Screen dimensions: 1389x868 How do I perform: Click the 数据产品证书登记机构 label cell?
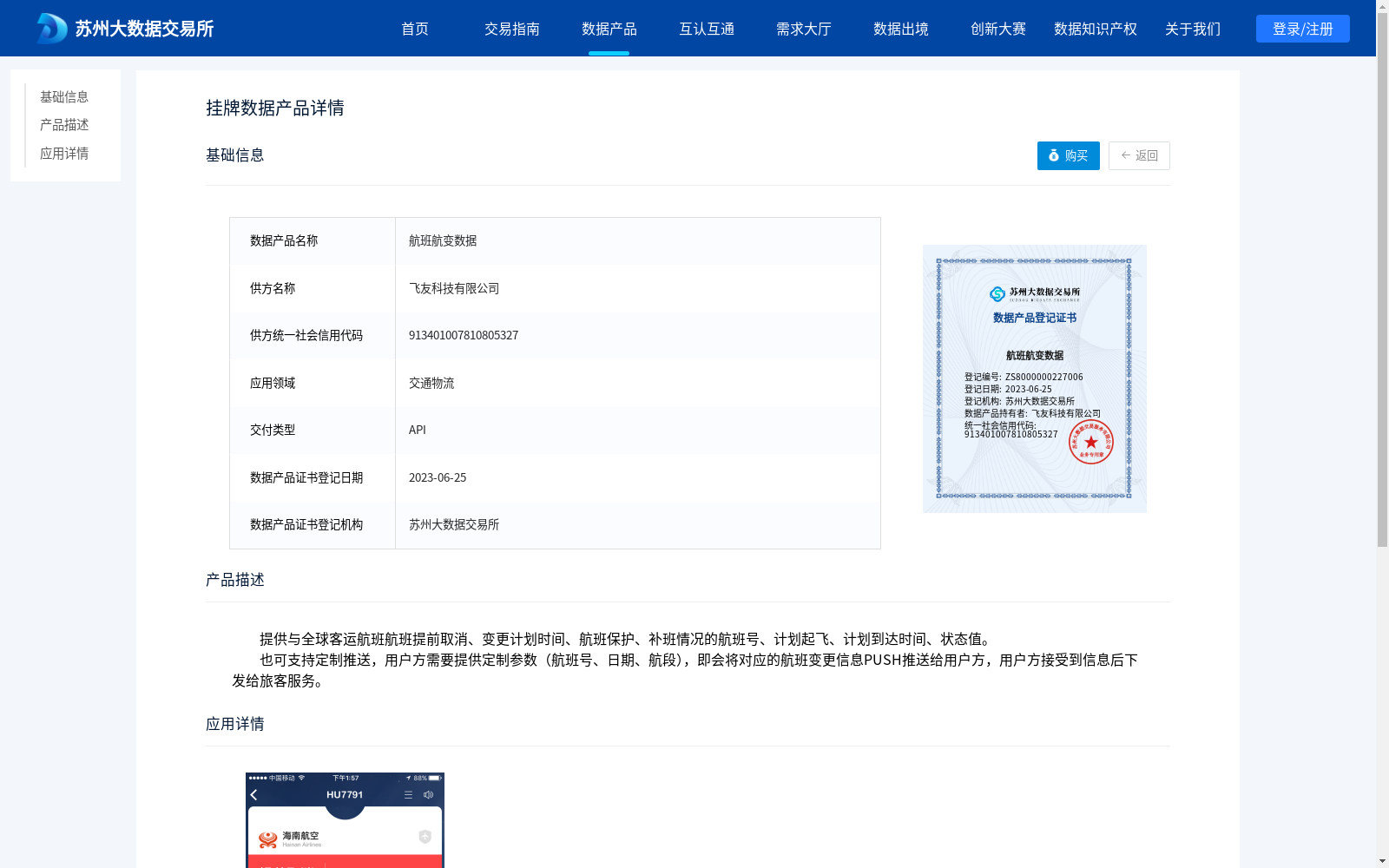(313, 525)
